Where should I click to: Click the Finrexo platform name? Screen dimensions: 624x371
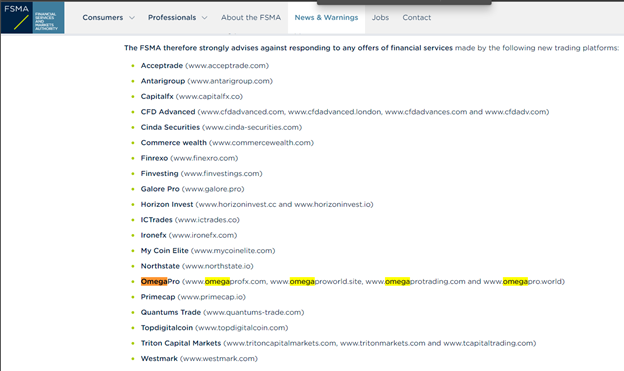pyautogui.click(x=154, y=158)
